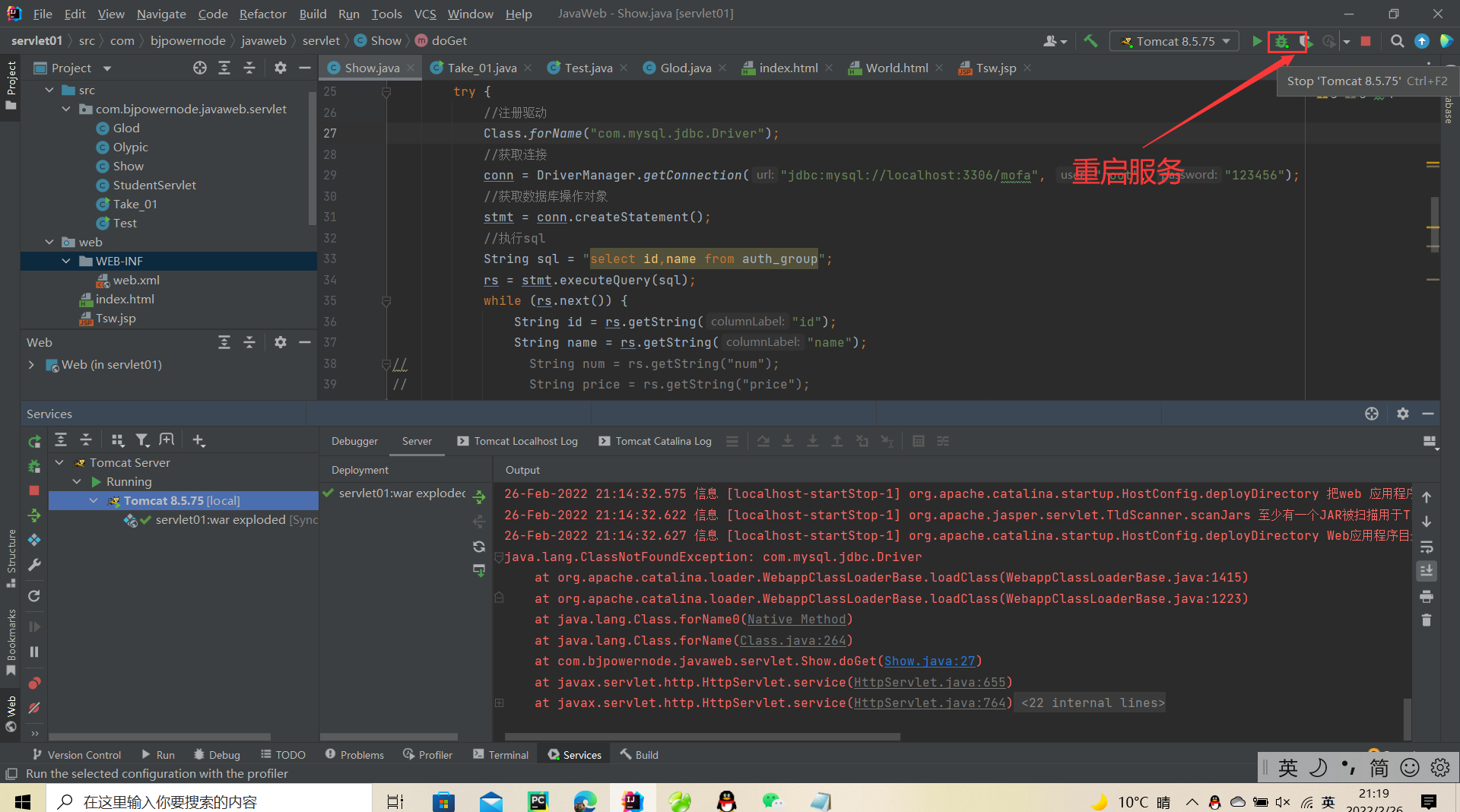
Task: Expand all nodes in Project panel
Action: [x=224, y=68]
